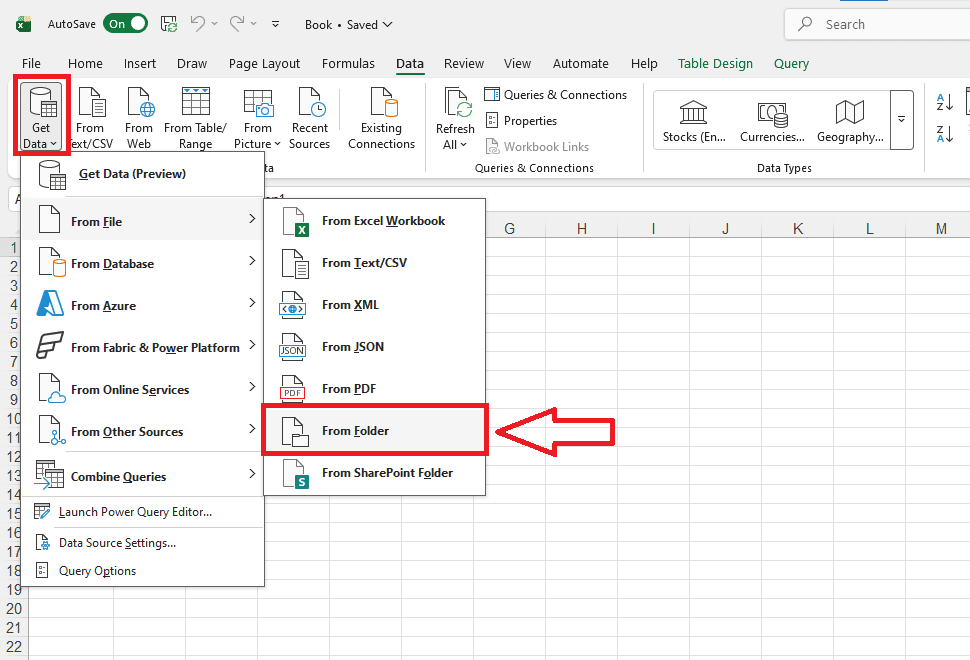
Task: Expand the From Azure submenu
Action: point(143,306)
